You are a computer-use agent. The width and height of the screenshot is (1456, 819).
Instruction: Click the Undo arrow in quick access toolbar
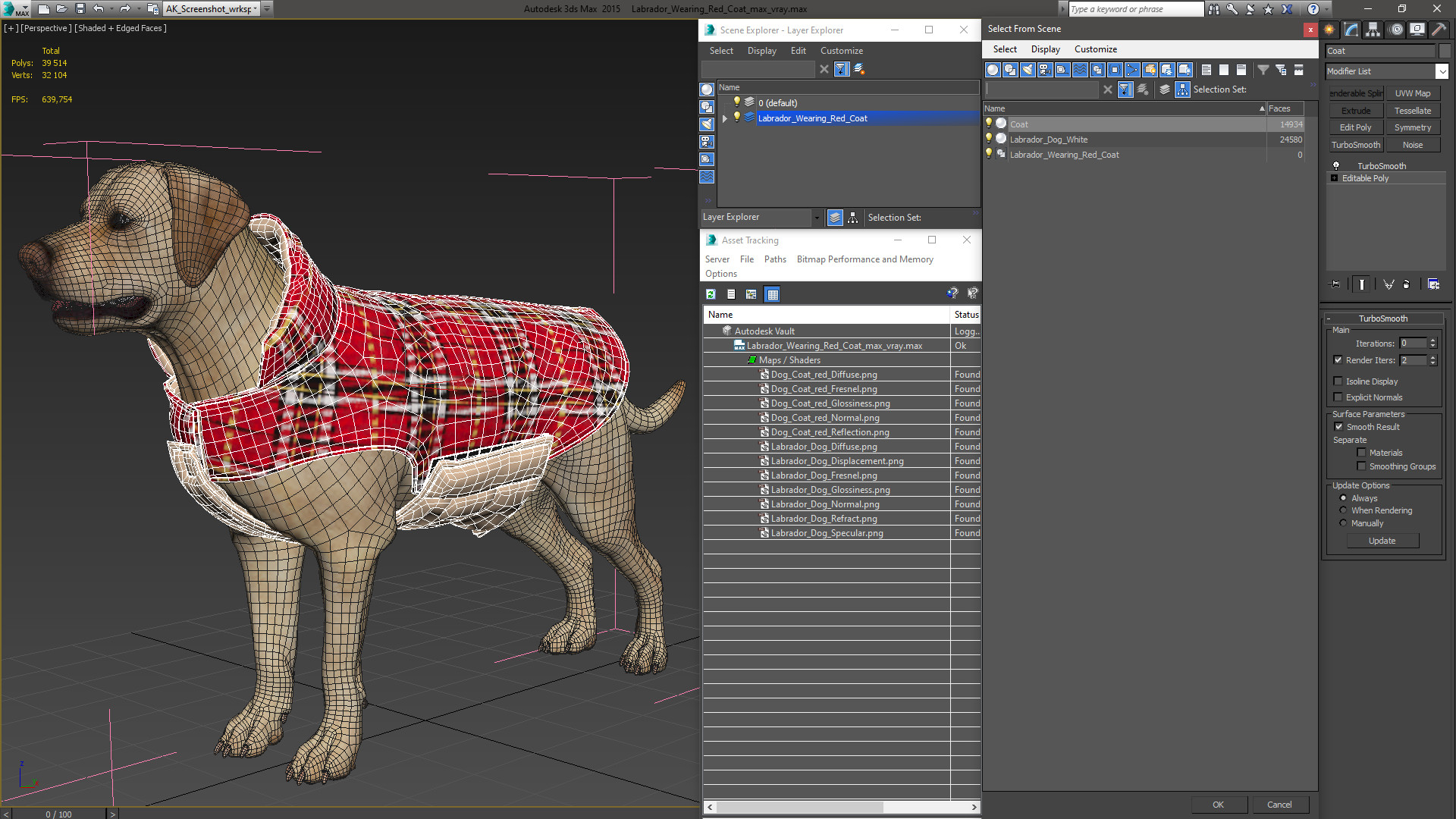(x=99, y=9)
